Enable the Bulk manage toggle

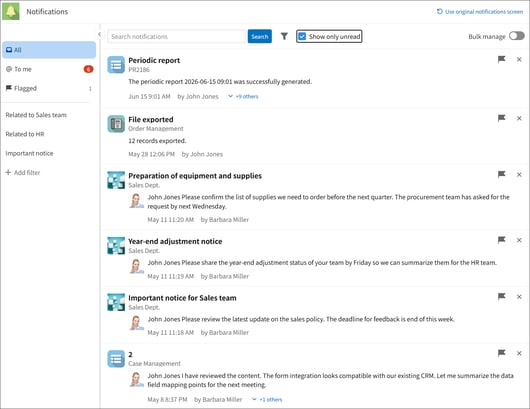[516, 36]
